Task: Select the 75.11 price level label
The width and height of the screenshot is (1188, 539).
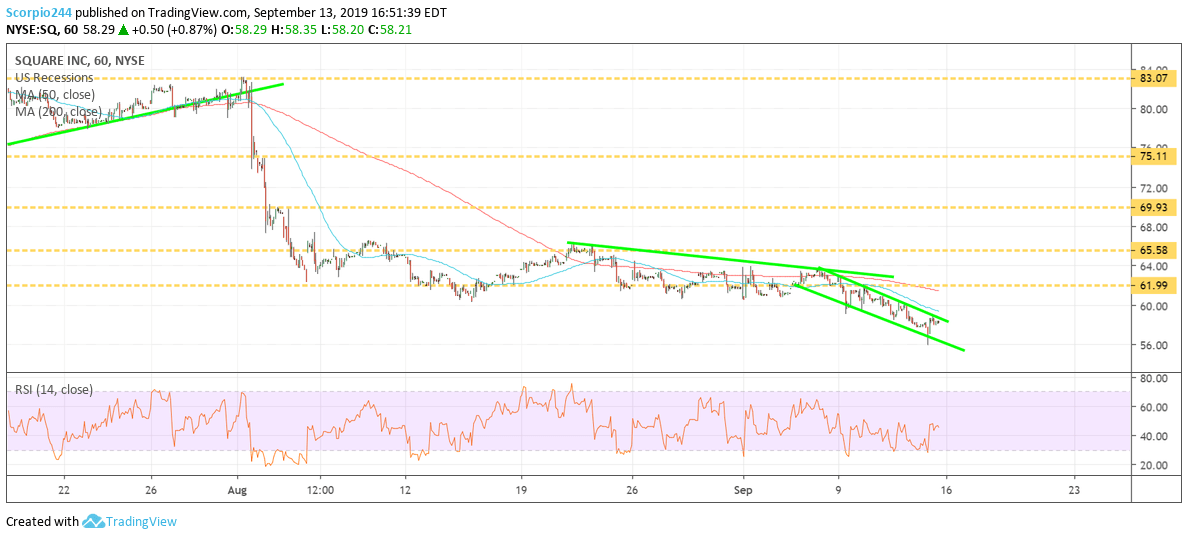Action: 1155,156
